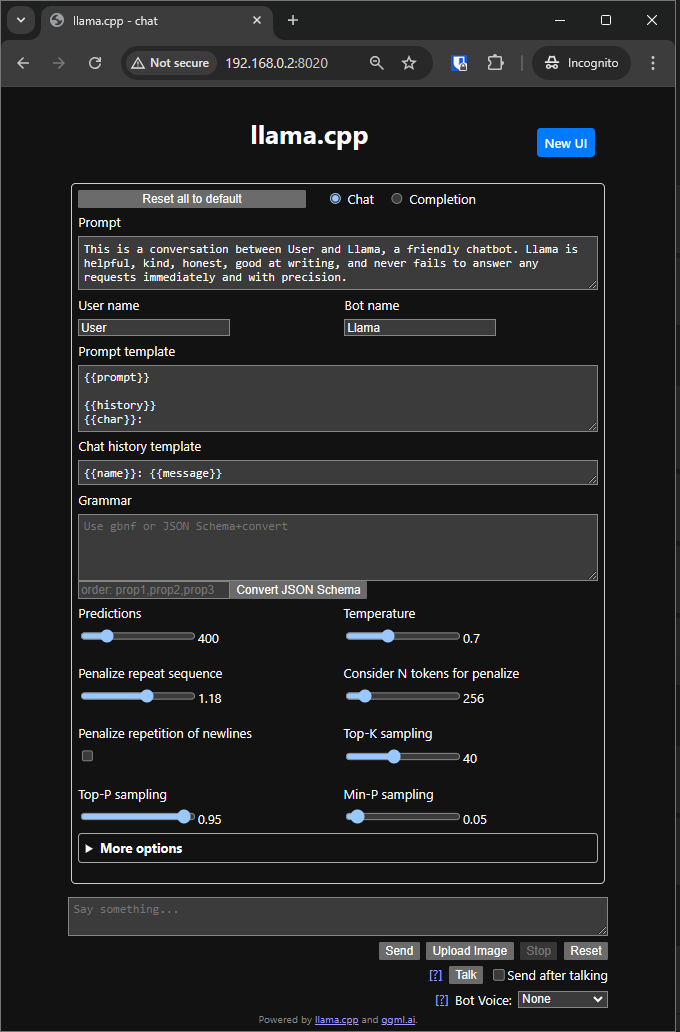680x1032 pixels.
Task: Click the address bar URL 192.168.0.2:8020
Action: point(276,63)
